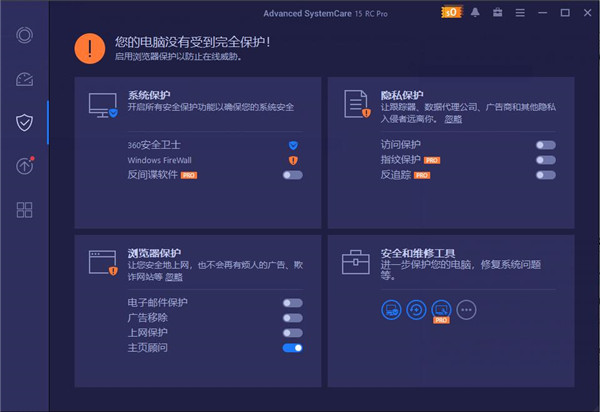Show more tools via ellipsis icon

[x=466, y=310]
